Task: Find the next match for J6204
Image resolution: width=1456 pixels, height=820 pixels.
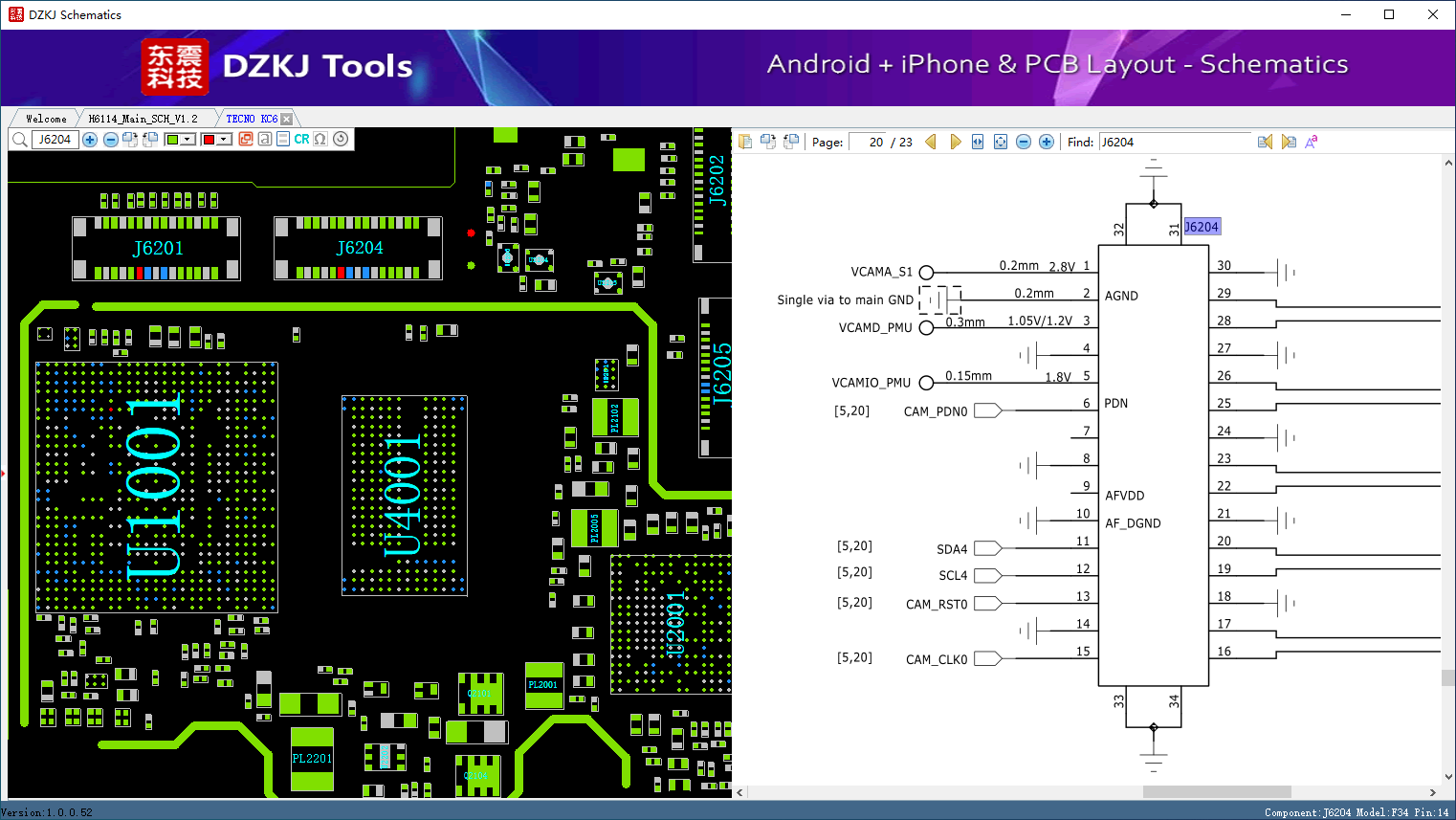Action: pos(1289,142)
